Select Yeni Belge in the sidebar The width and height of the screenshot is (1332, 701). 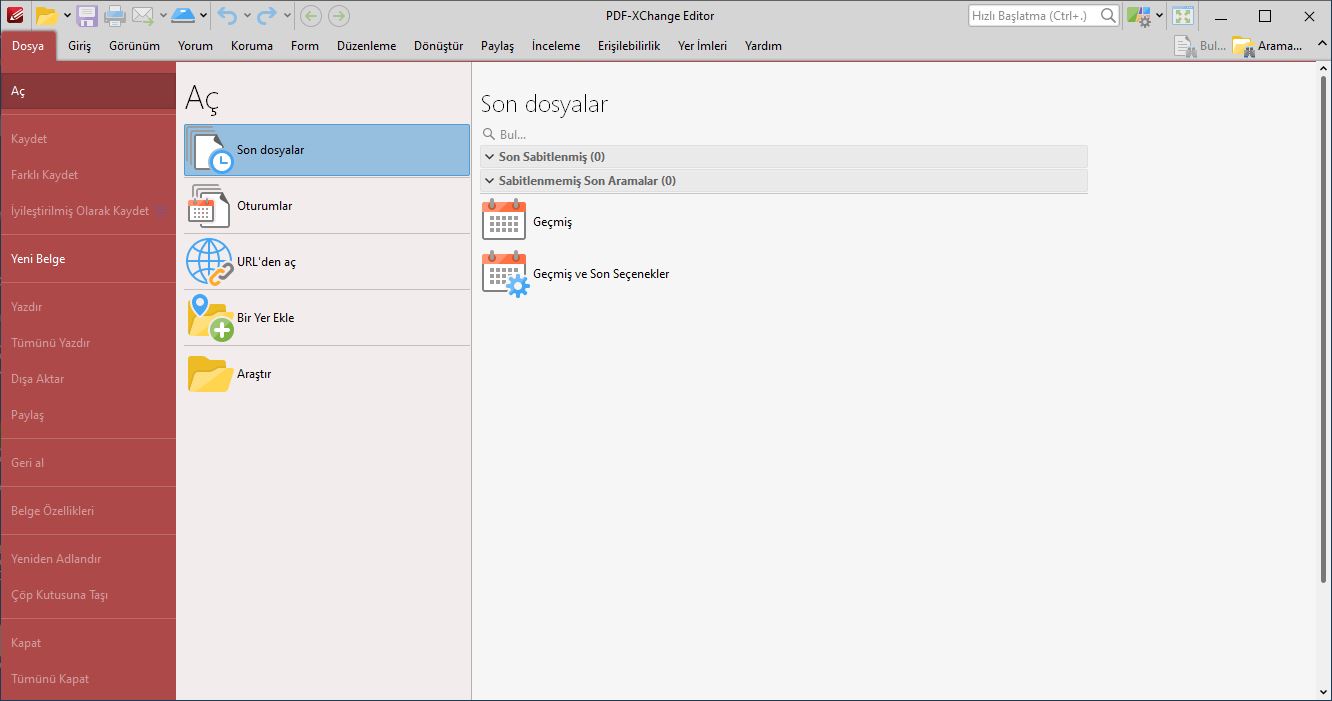(x=88, y=259)
